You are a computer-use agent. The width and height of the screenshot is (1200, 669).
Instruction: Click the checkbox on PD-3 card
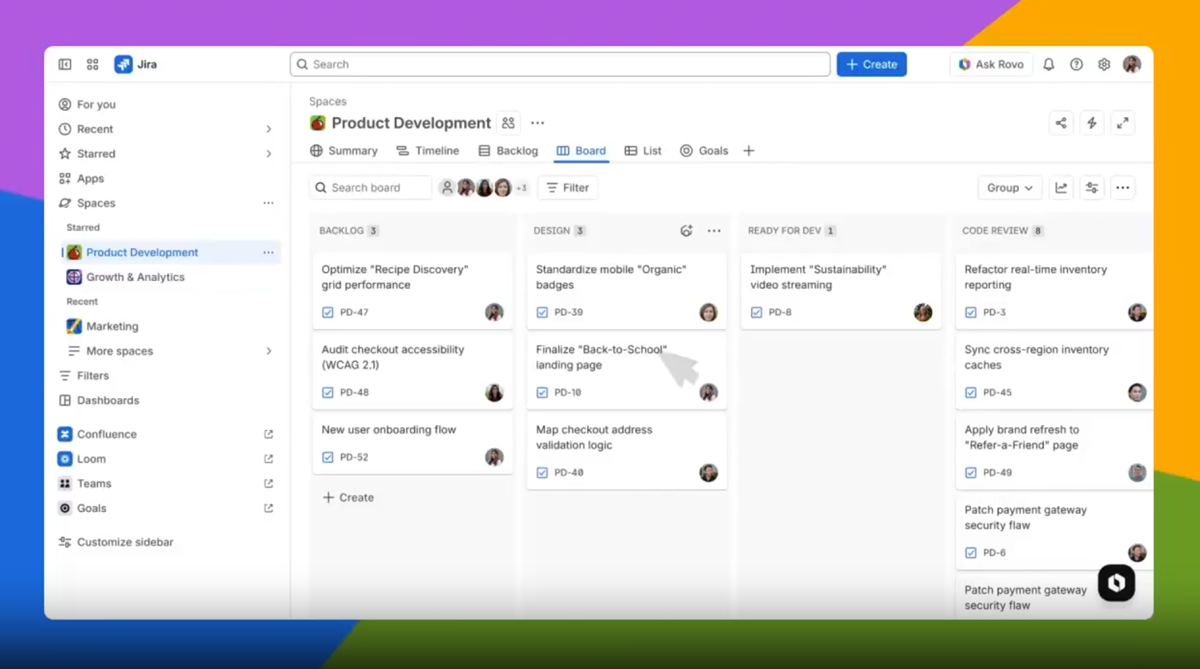point(970,312)
